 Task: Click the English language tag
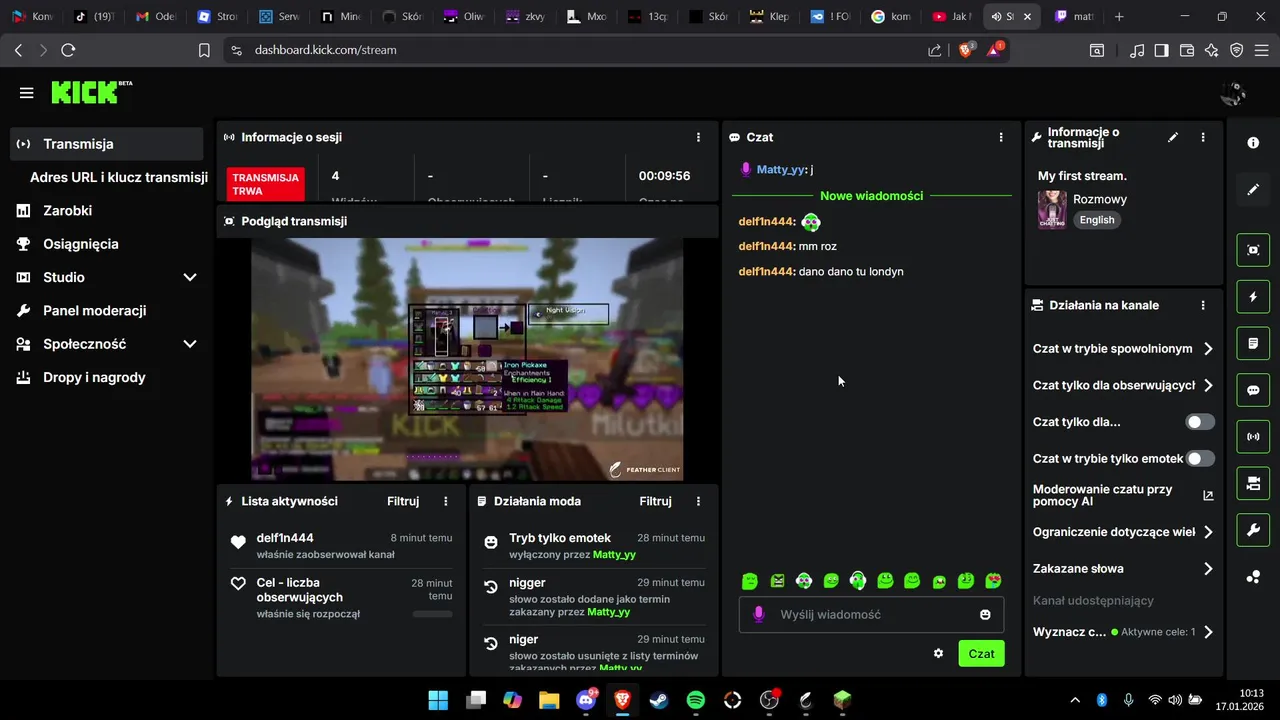[x=1097, y=220]
